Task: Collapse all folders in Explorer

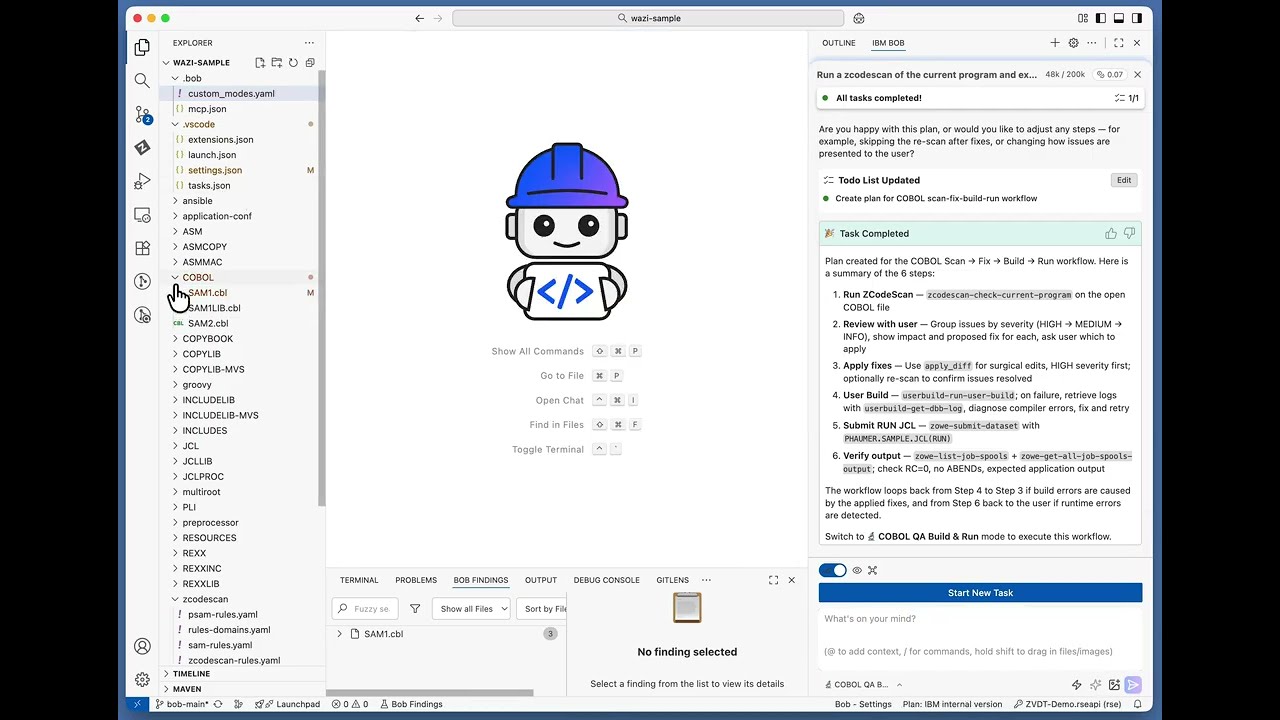Action: 309,62
